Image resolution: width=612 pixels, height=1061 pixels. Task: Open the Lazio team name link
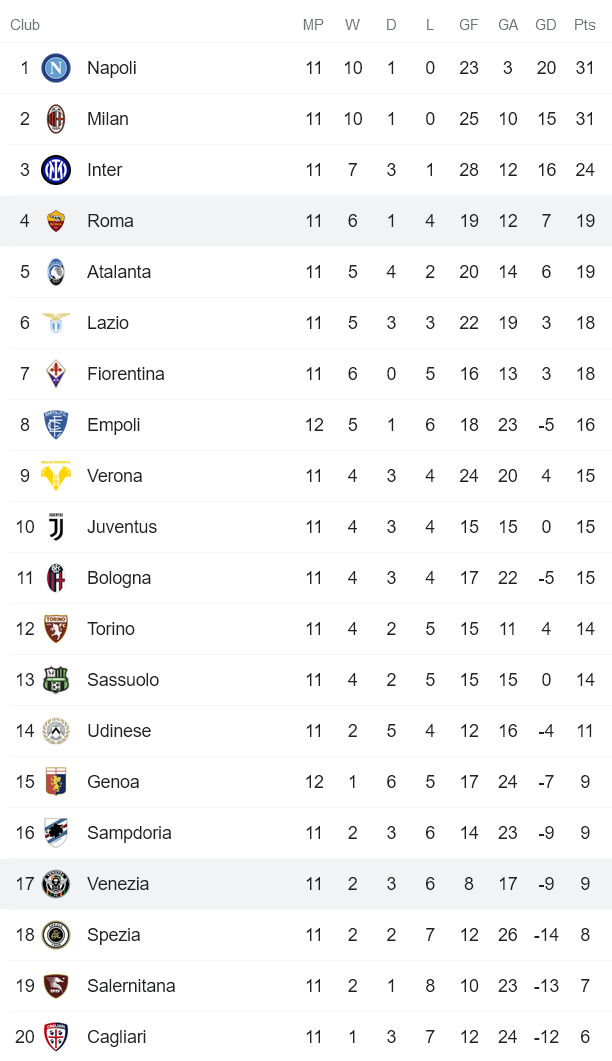[108, 323]
